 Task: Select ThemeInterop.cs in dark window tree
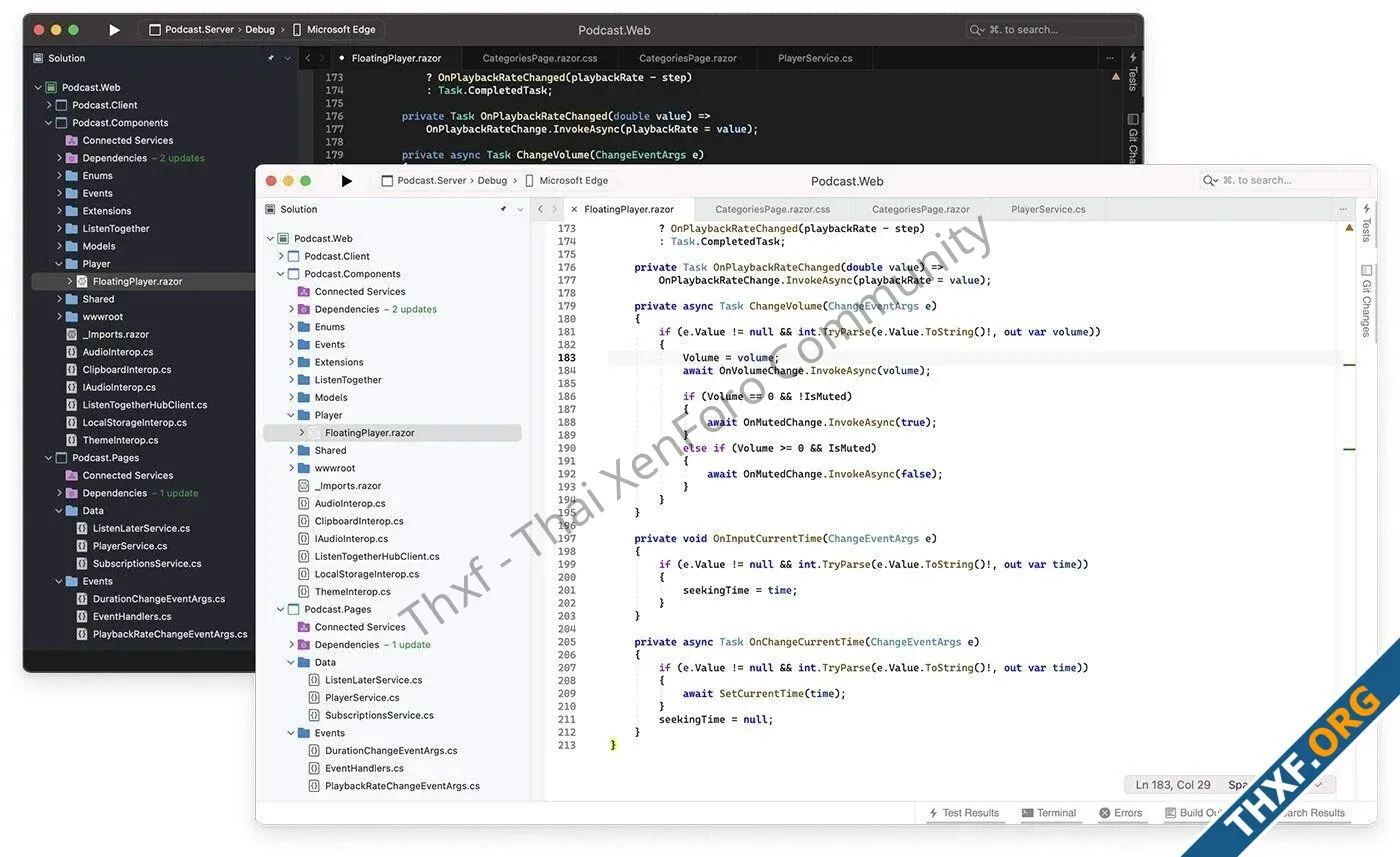(120, 440)
